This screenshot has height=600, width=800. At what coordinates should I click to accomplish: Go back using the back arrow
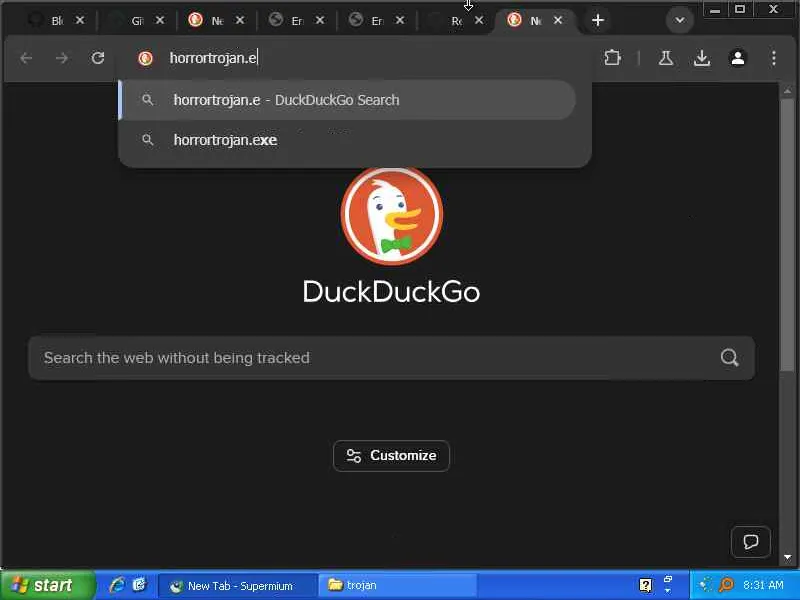tap(26, 58)
